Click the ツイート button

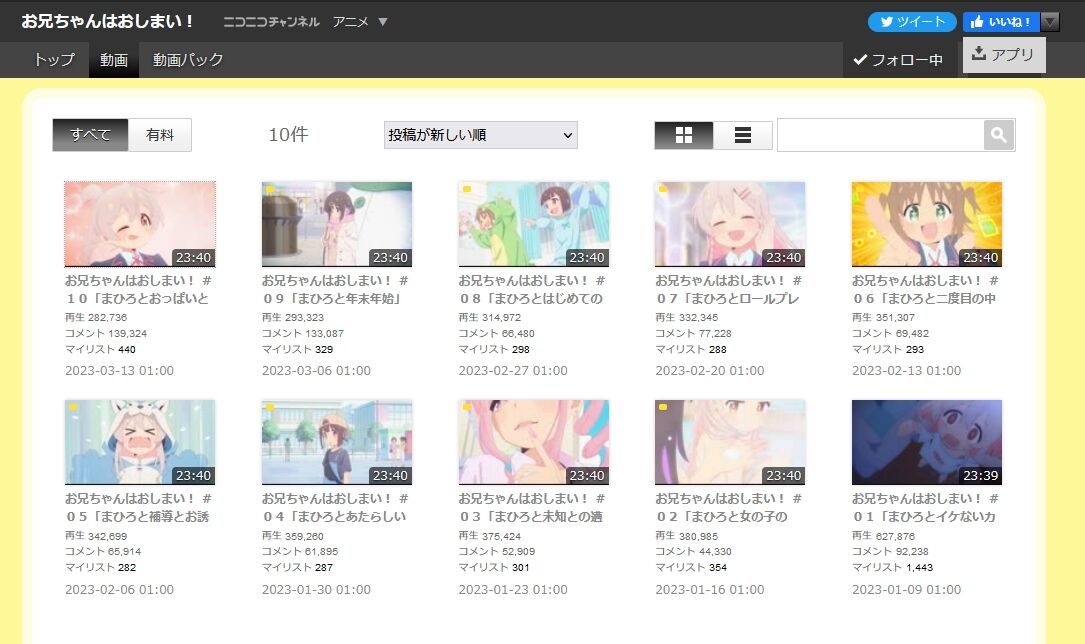point(912,22)
